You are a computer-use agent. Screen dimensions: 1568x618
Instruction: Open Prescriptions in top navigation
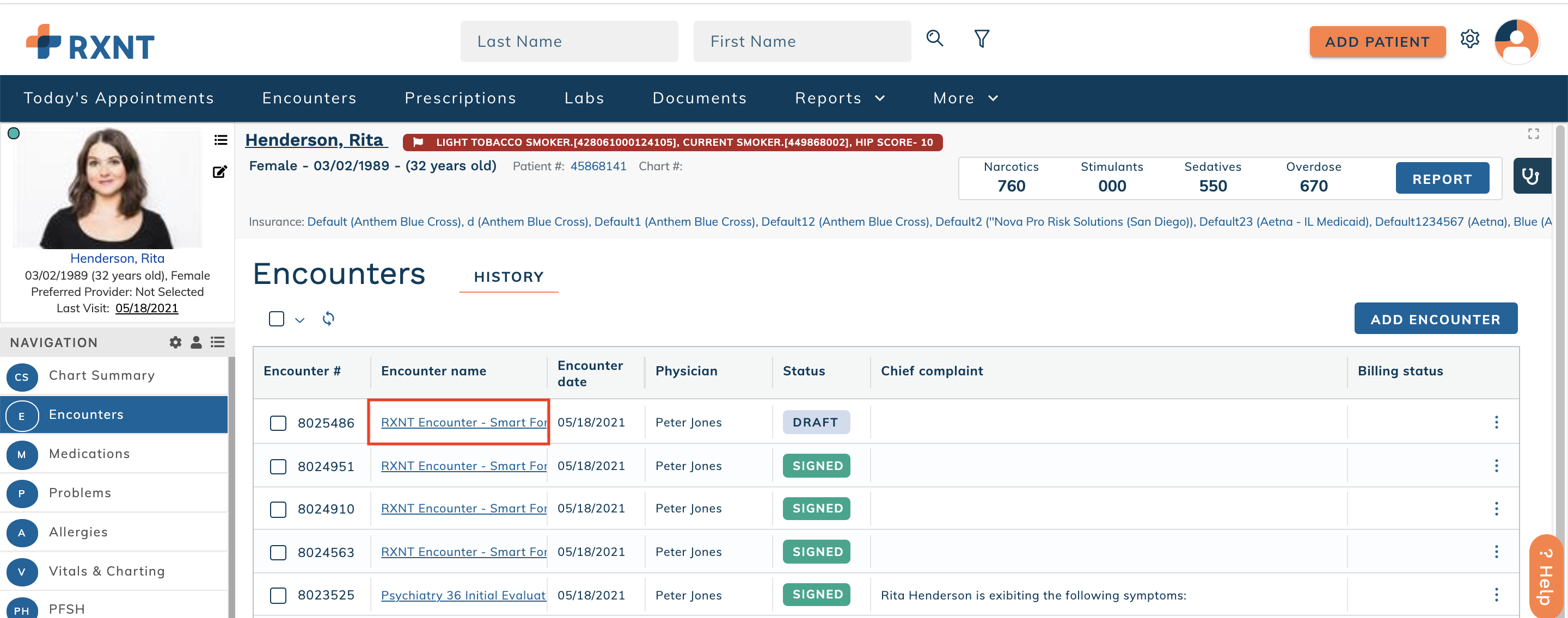pos(460,98)
